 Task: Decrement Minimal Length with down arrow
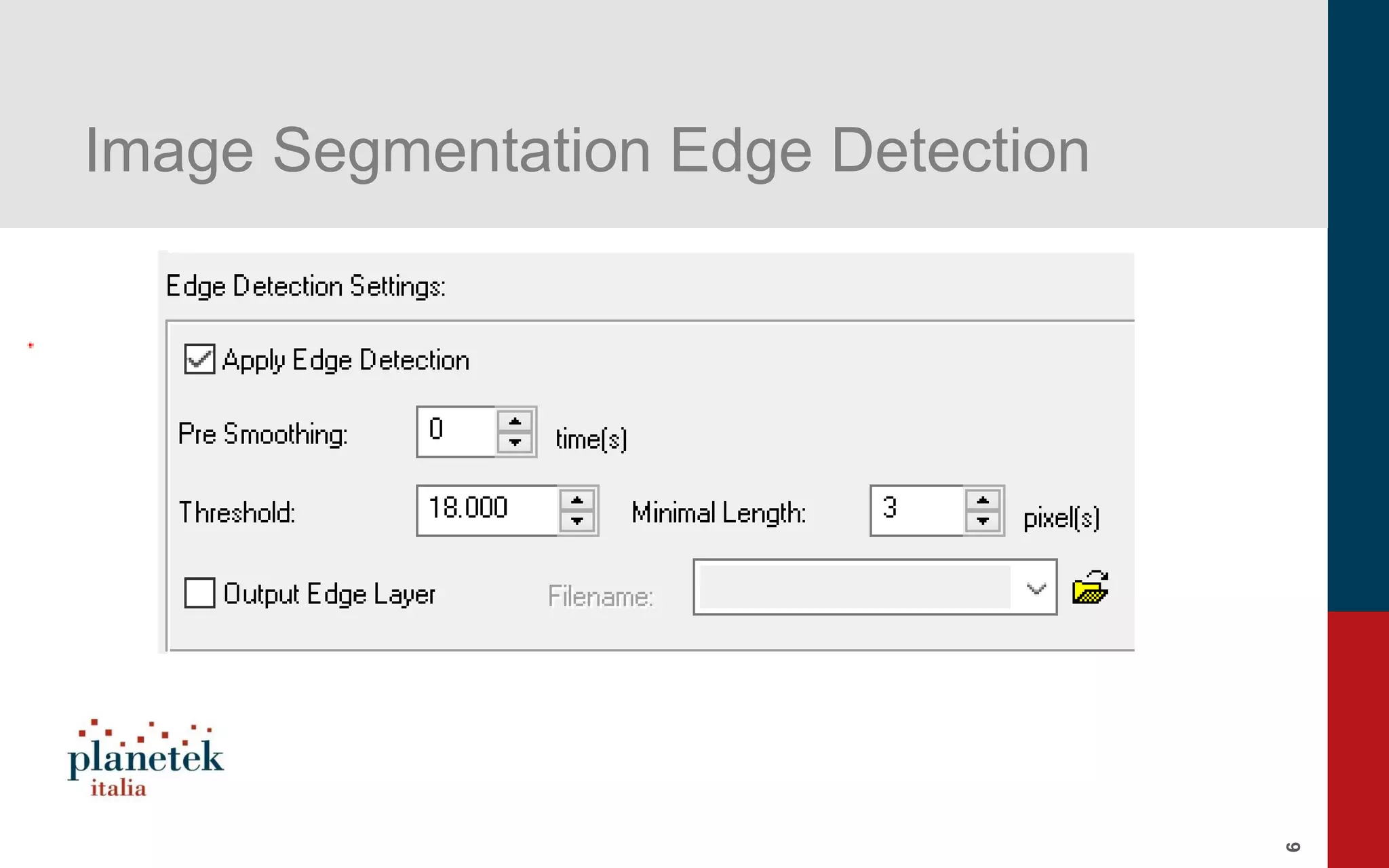983,521
